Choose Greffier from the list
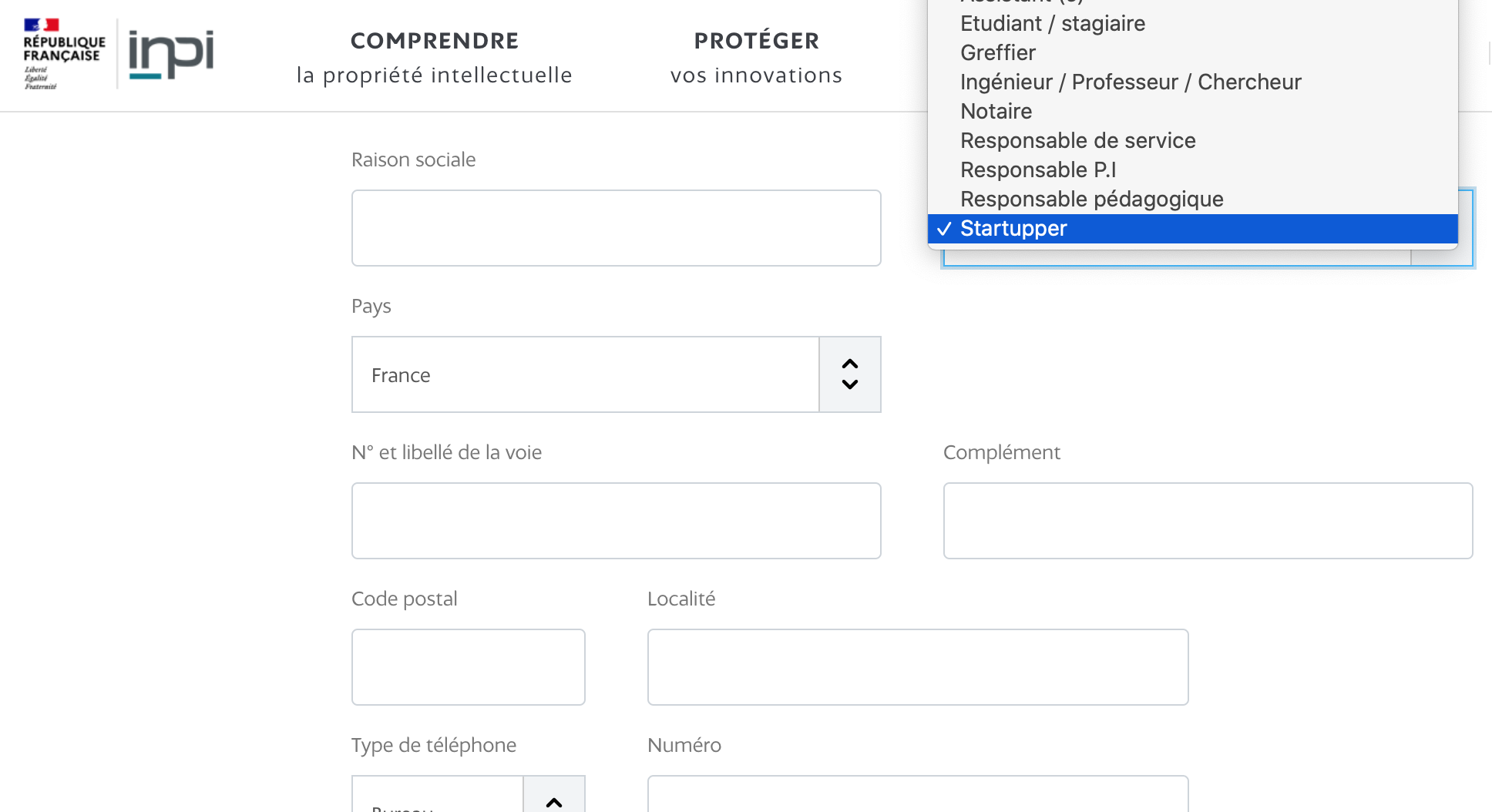This screenshot has height=812, width=1492. coord(998,53)
